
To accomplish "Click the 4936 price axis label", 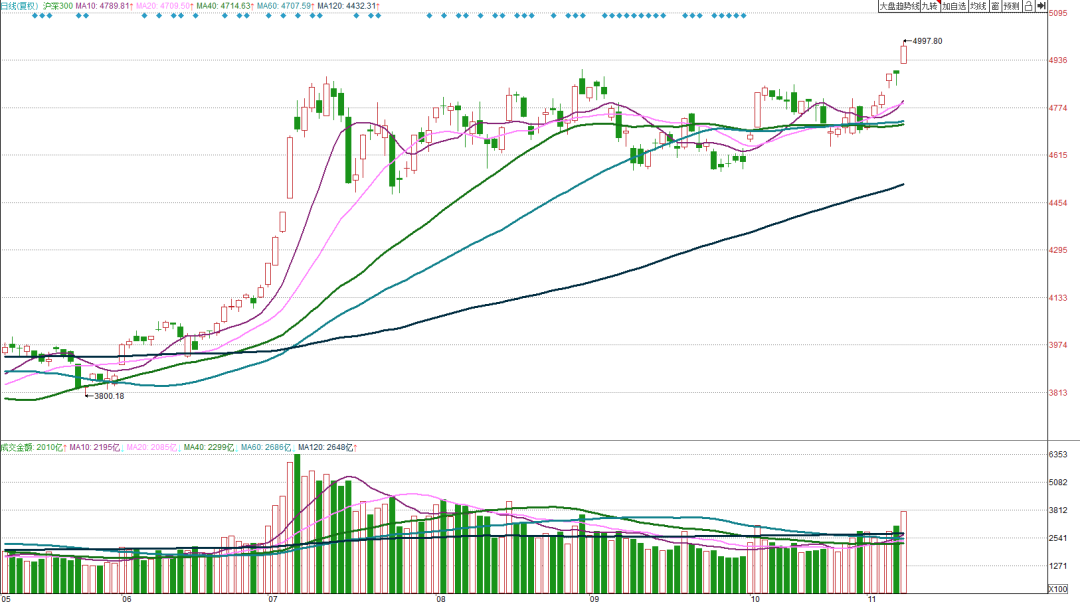I will click(1058, 61).
